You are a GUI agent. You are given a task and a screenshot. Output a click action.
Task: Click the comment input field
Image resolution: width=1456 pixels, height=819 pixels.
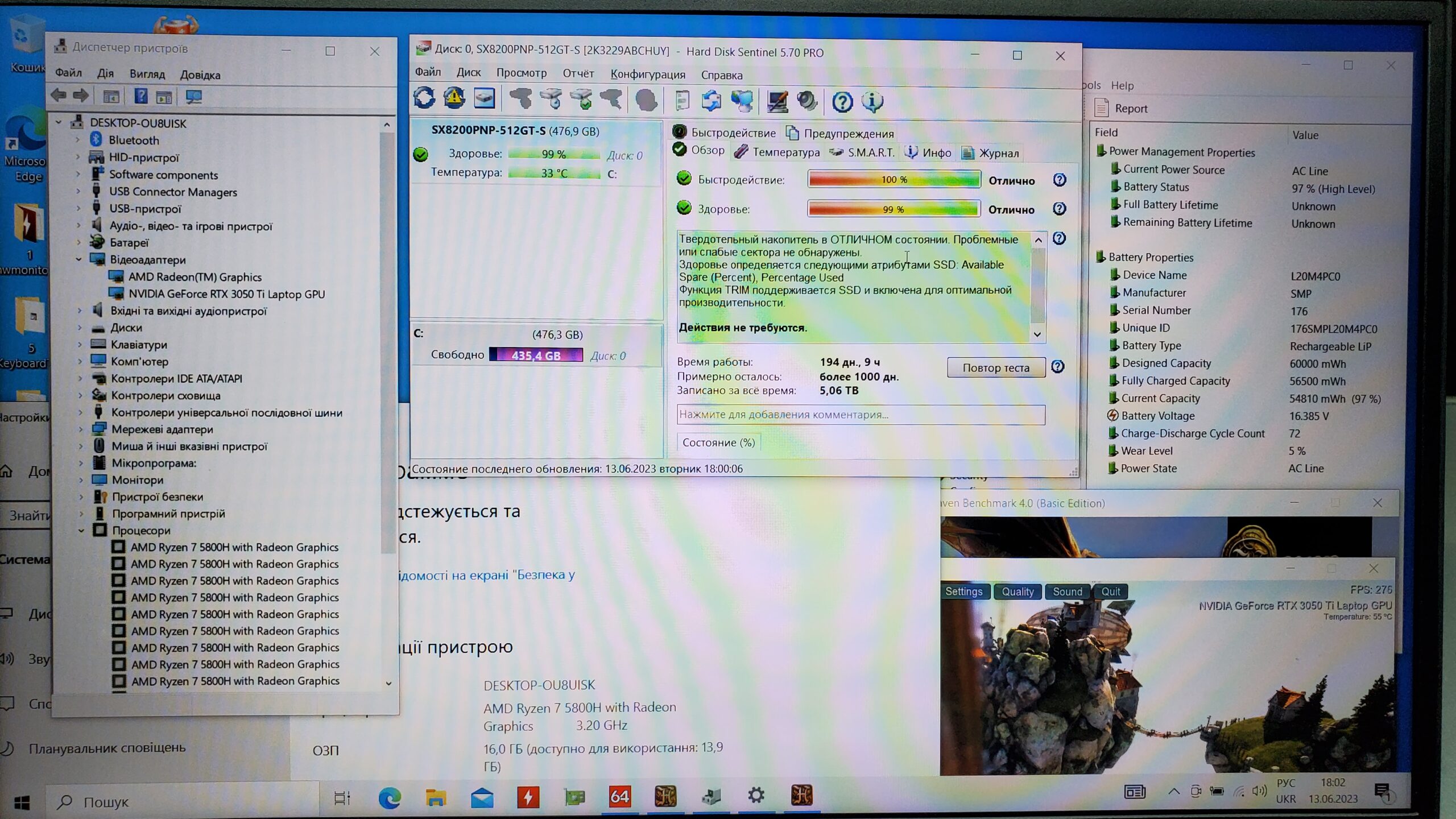pyautogui.click(x=860, y=415)
